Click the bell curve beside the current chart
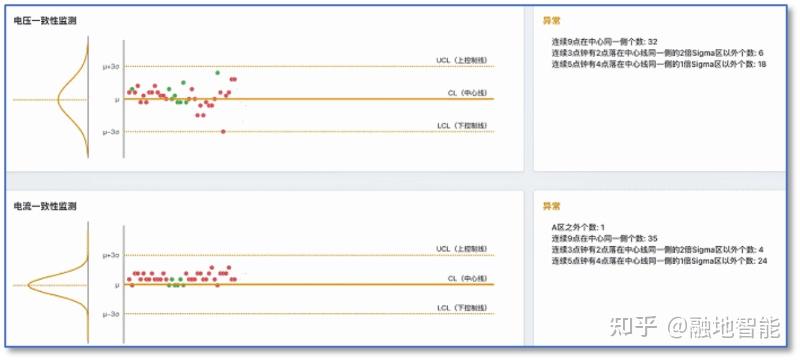The height and width of the screenshot is (360, 800). (x=59, y=283)
